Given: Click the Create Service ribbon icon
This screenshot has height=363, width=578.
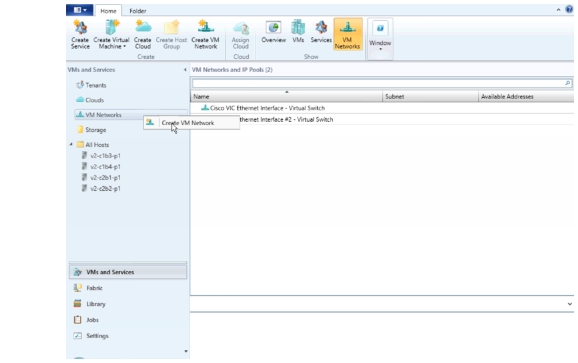Looking at the screenshot, I should pos(80,35).
